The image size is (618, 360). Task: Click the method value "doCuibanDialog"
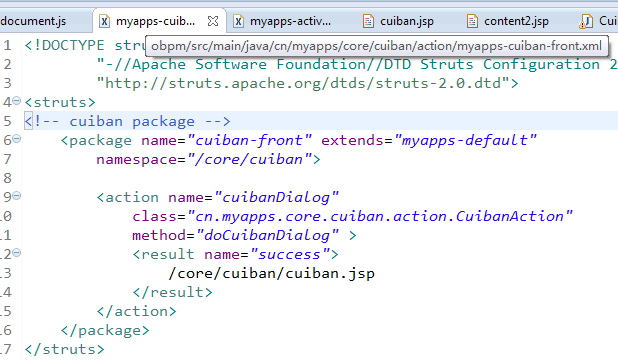[267, 235]
